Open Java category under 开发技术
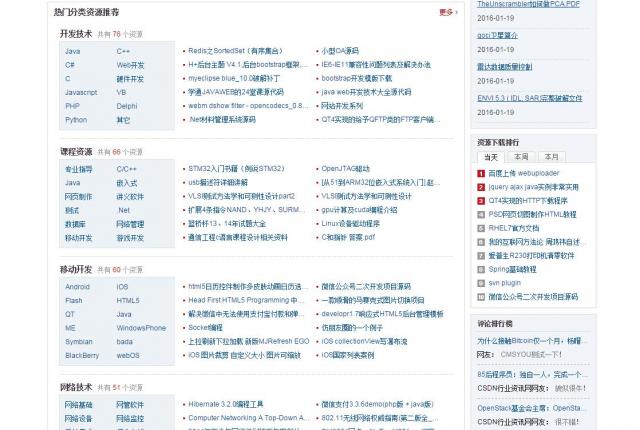The image size is (640, 430). coord(73,51)
